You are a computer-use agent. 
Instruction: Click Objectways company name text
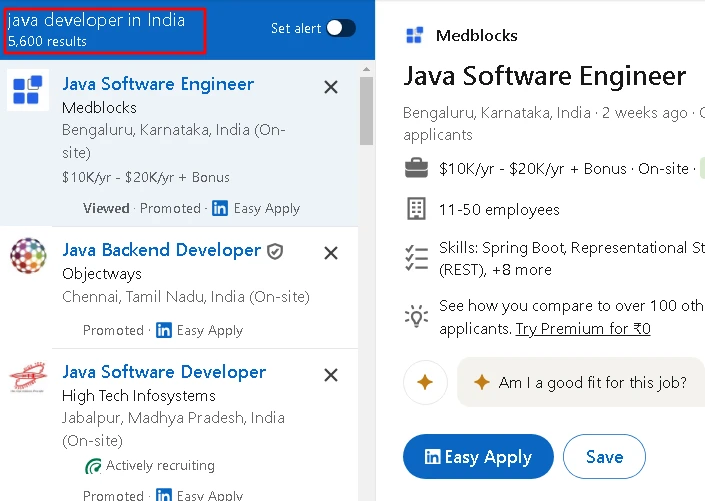pos(102,273)
